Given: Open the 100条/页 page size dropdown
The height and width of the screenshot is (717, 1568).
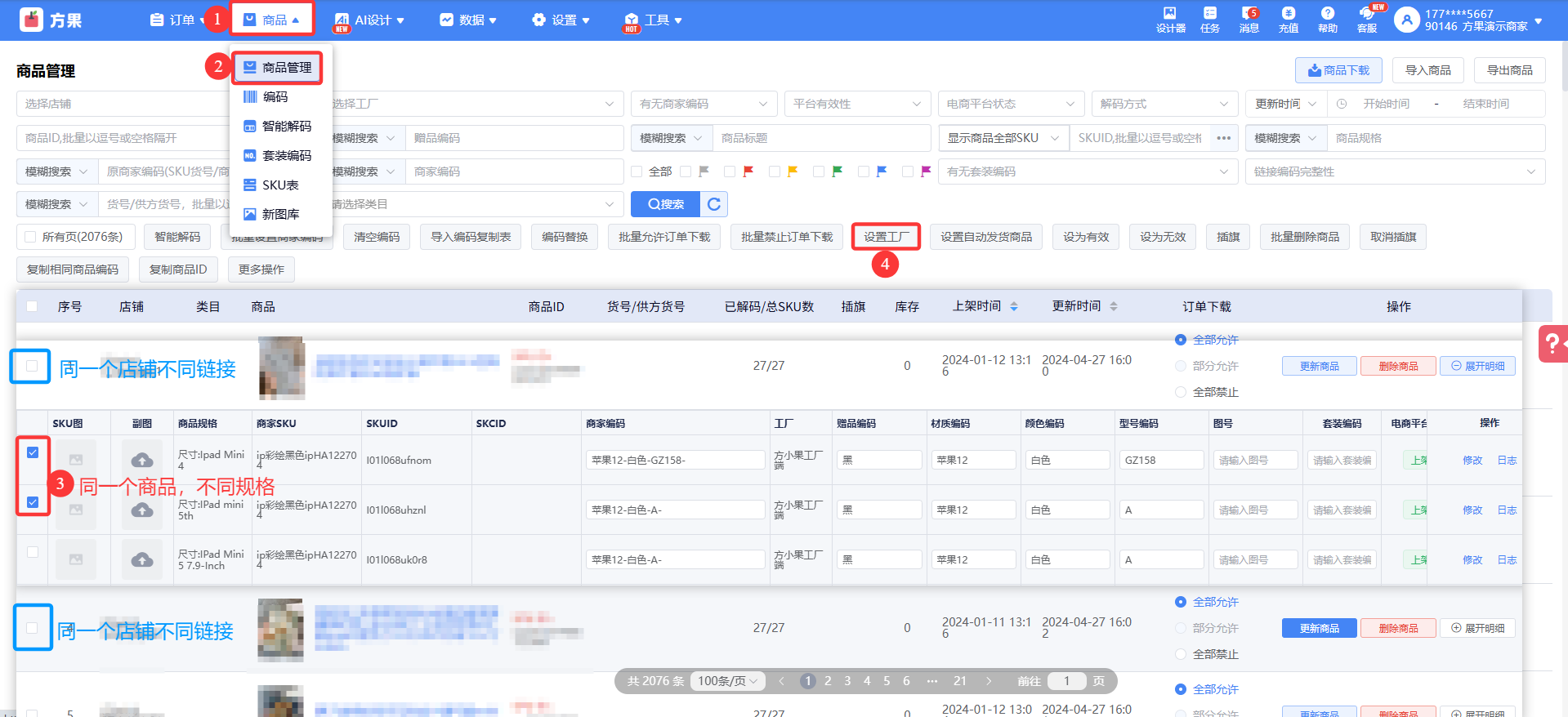Looking at the screenshot, I should tap(726, 681).
